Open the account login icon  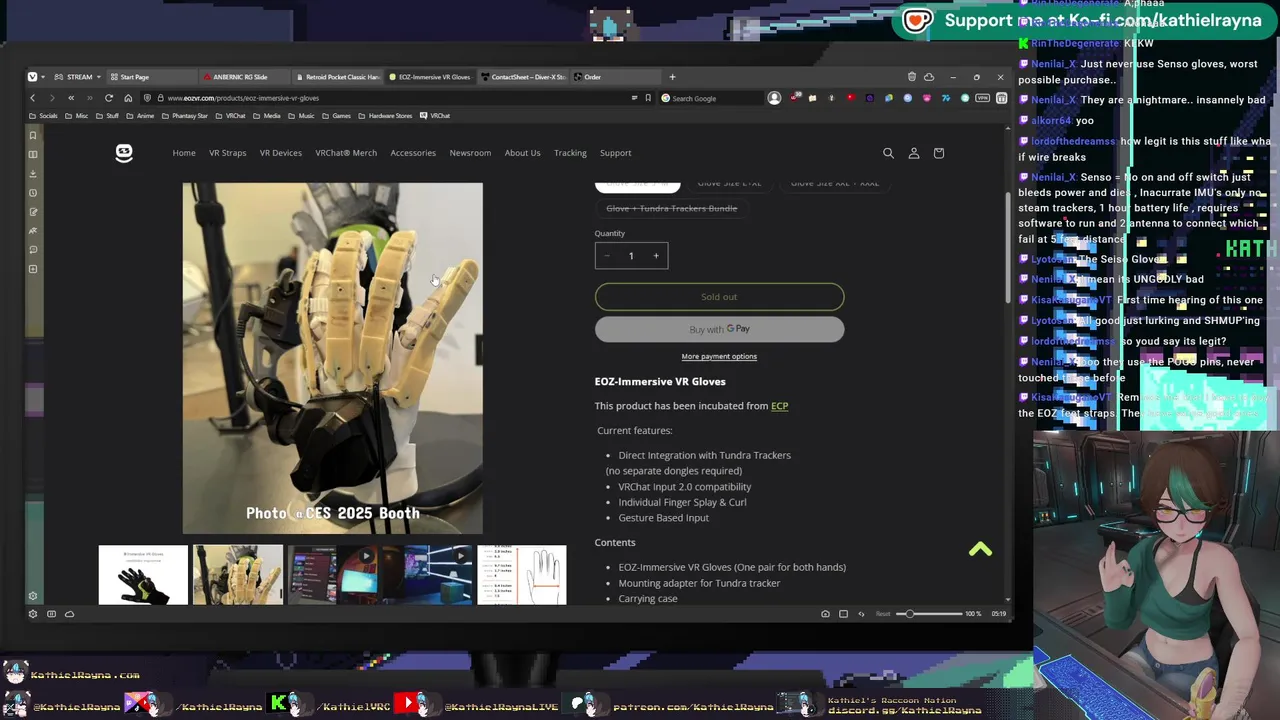pyautogui.click(x=913, y=153)
